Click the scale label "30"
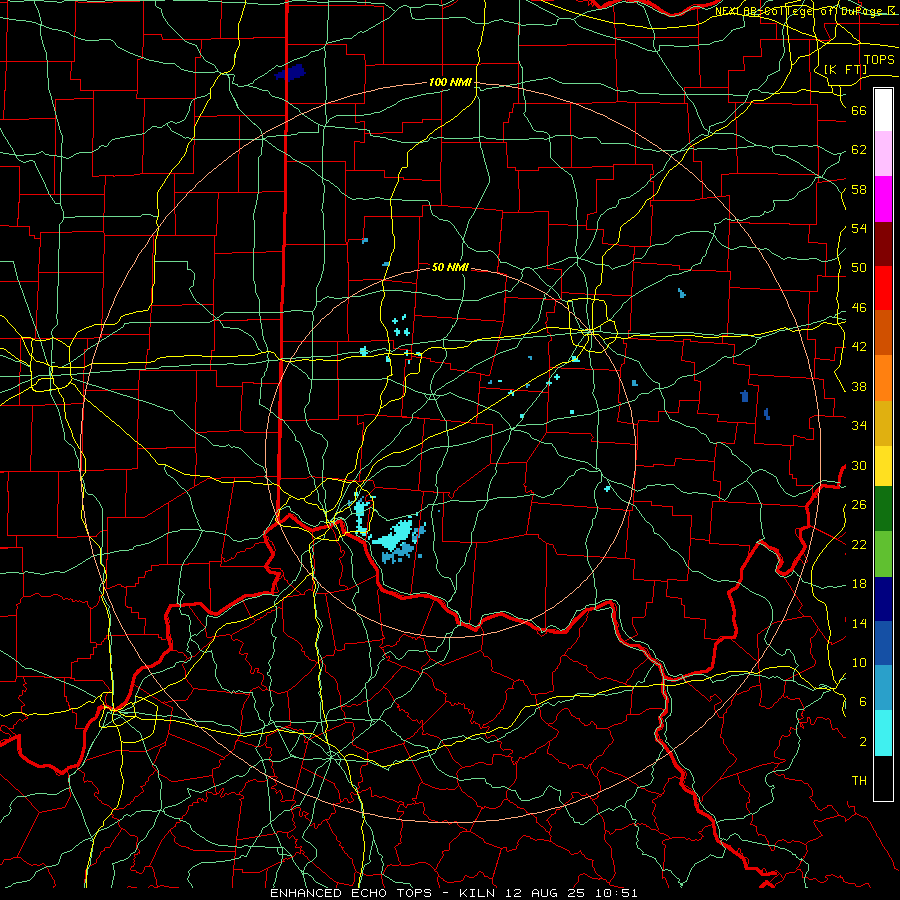 pos(859,465)
